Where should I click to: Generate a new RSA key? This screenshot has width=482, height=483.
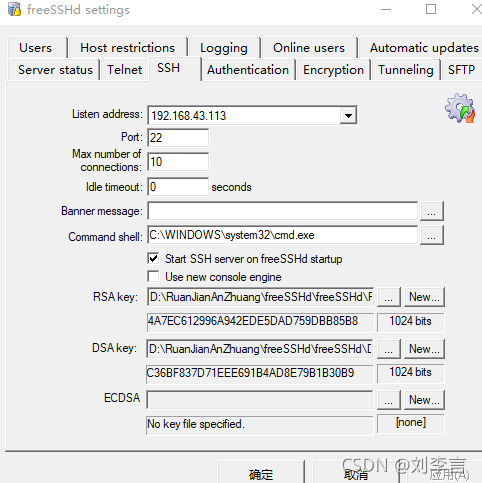(x=424, y=297)
